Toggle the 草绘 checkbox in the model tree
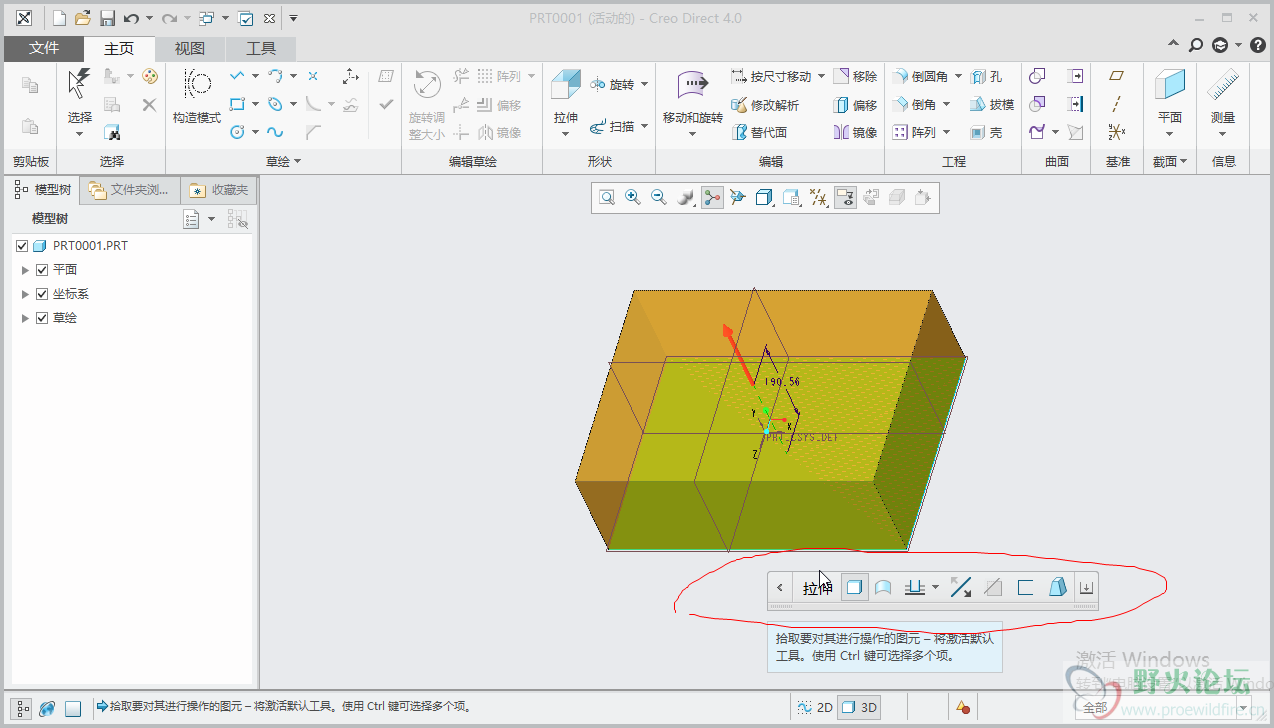 [42, 318]
